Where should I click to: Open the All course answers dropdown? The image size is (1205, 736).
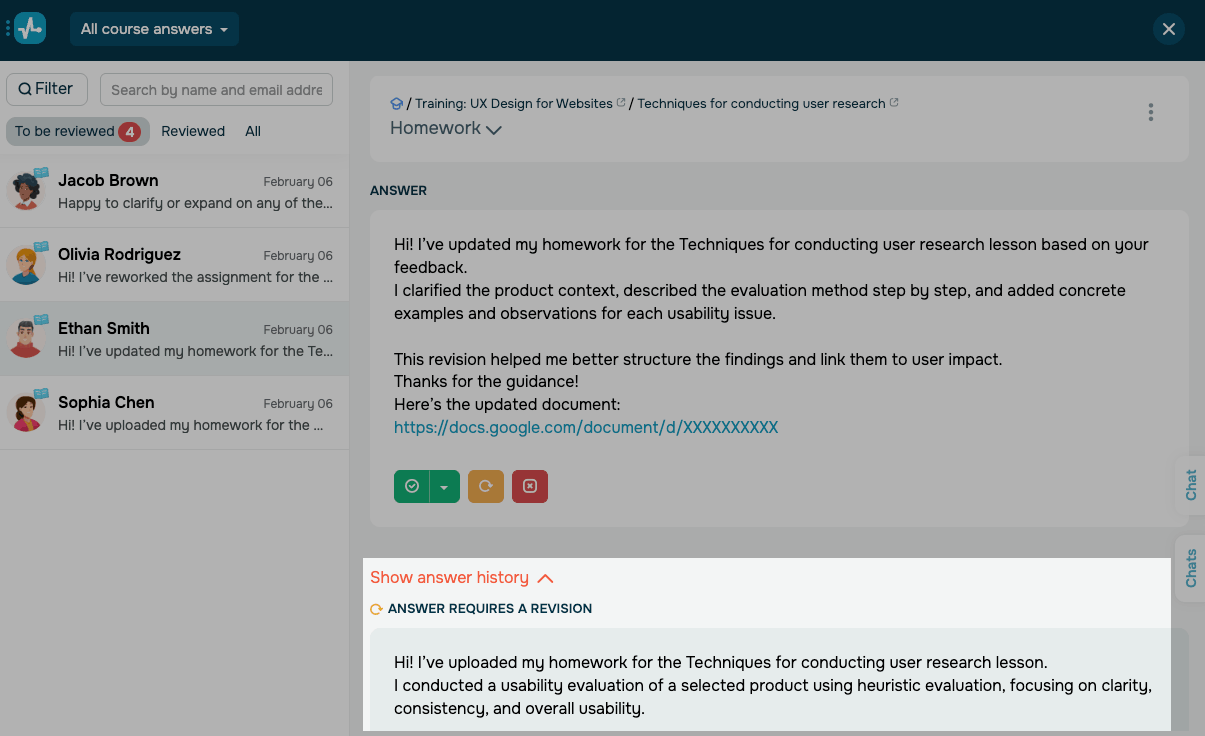(x=154, y=29)
